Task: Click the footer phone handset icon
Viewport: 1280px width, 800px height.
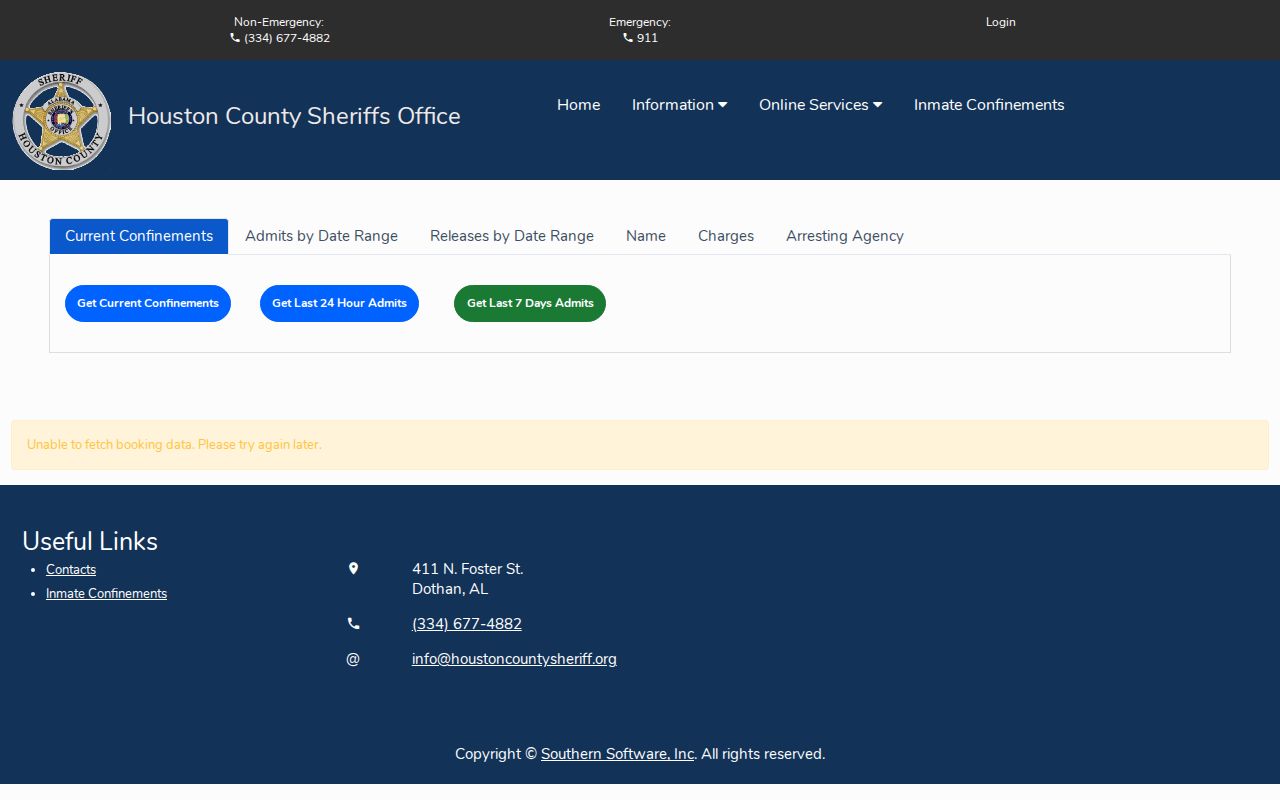Action: (353, 624)
